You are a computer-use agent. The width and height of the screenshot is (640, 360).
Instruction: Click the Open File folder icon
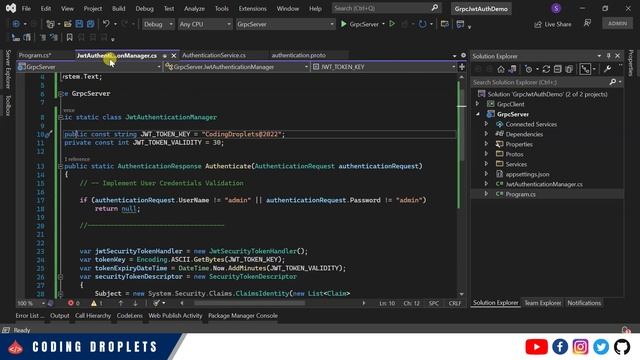click(68, 24)
